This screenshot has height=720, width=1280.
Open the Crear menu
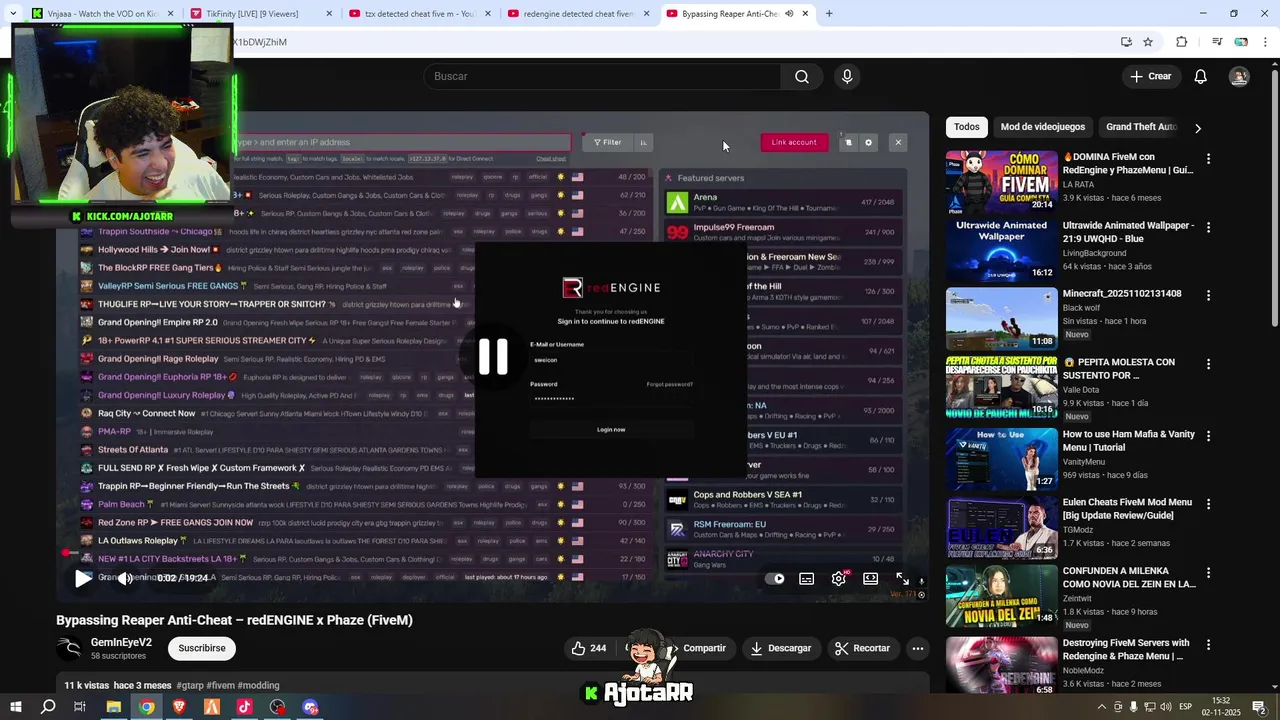coord(1150,76)
